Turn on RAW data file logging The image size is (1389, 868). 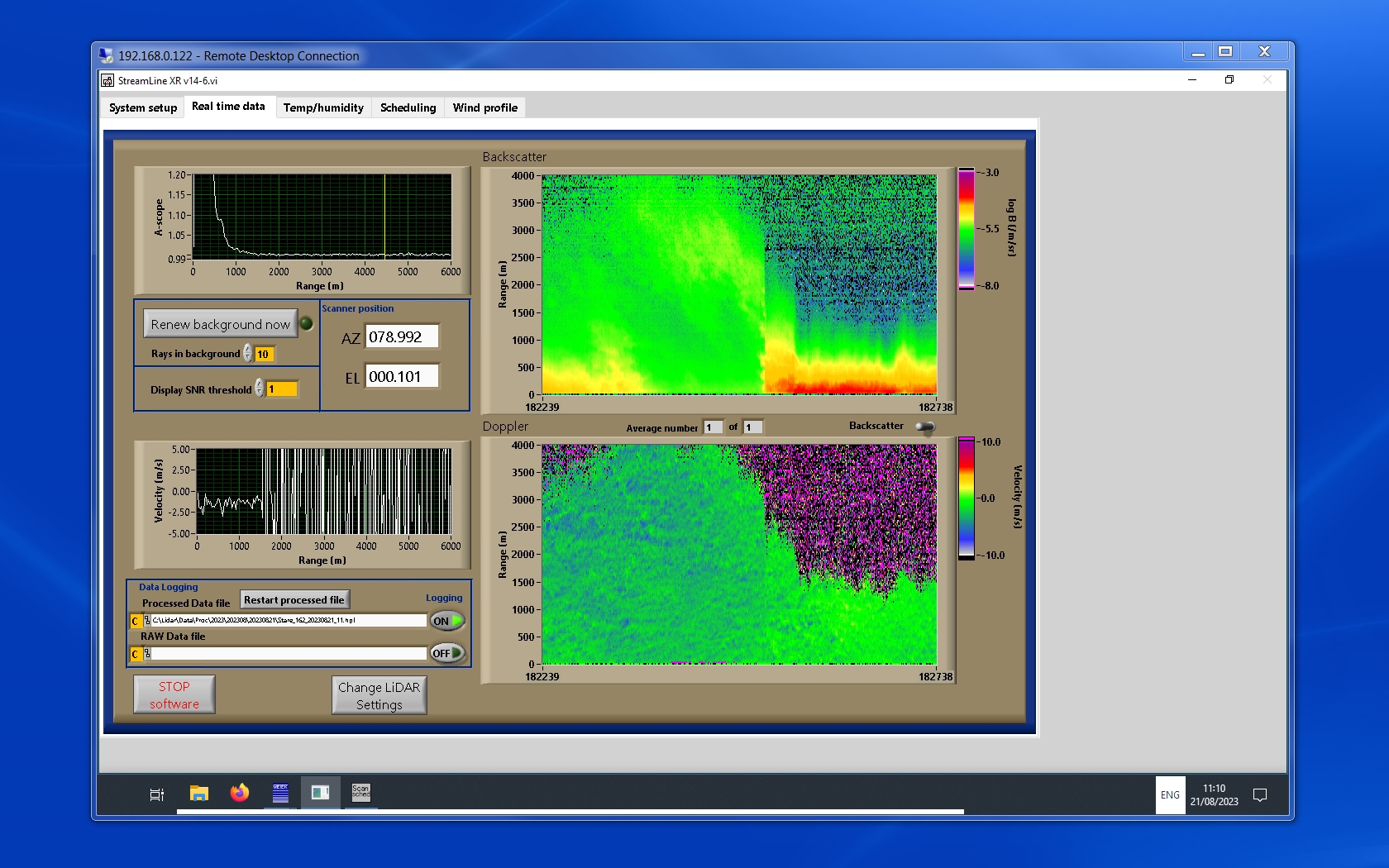pos(447,653)
